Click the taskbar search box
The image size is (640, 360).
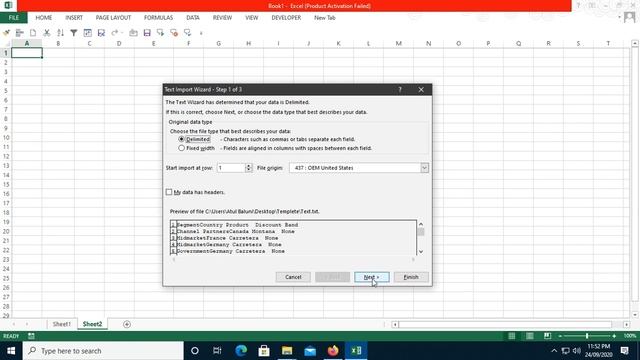coord(103,351)
